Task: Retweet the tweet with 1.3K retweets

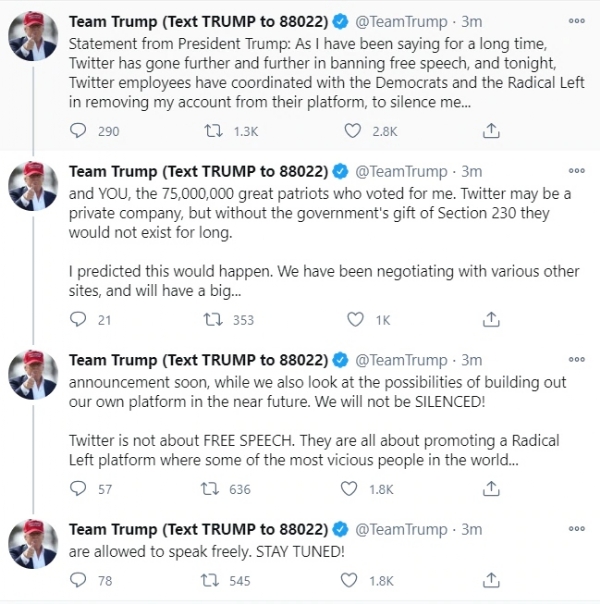Action: [212, 131]
